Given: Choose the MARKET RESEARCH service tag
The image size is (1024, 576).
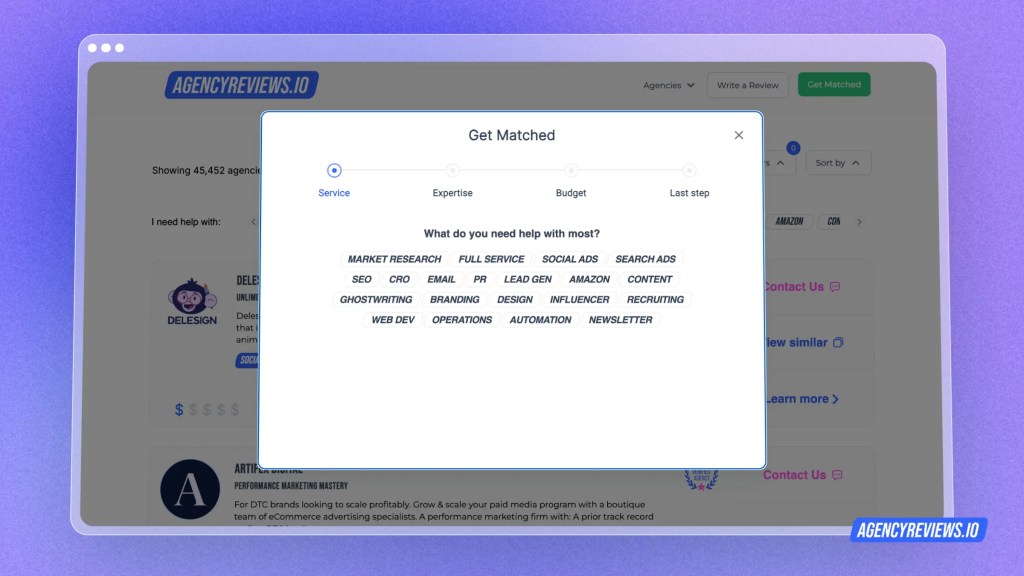Looking at the screenshot, I should pos(394,259).
